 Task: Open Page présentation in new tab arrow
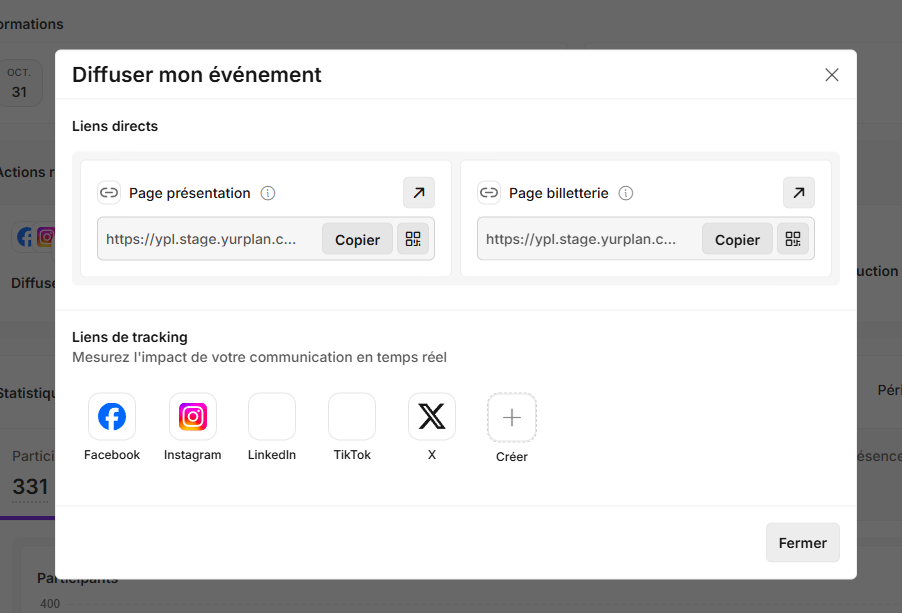[419, 193]
